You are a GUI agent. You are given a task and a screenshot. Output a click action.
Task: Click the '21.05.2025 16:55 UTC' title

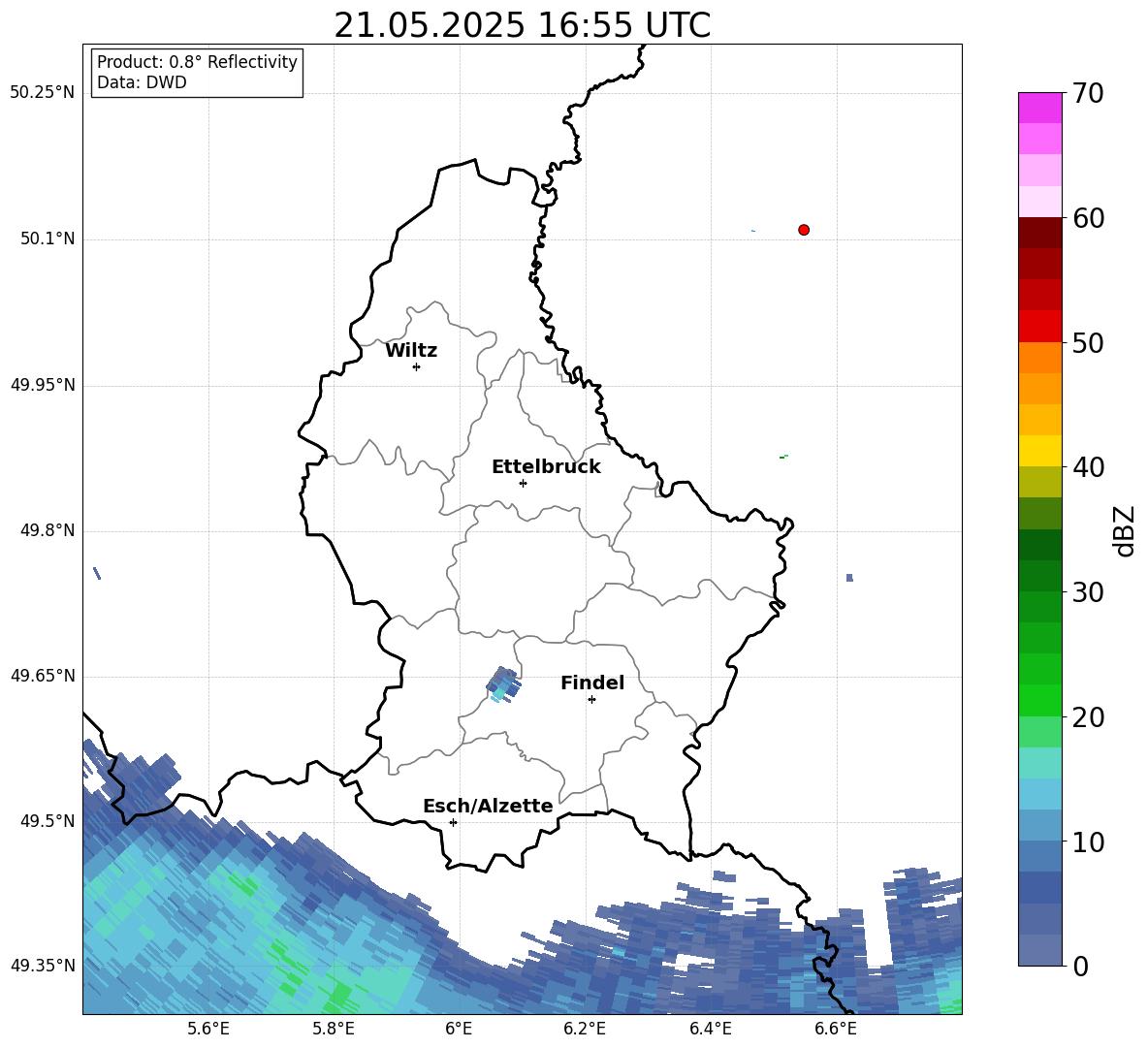522,25
